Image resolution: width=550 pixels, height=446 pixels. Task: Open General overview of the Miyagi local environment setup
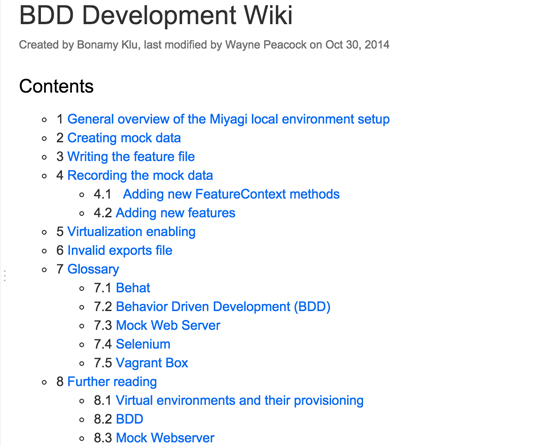pyautogui.click(x=228, y=119)
